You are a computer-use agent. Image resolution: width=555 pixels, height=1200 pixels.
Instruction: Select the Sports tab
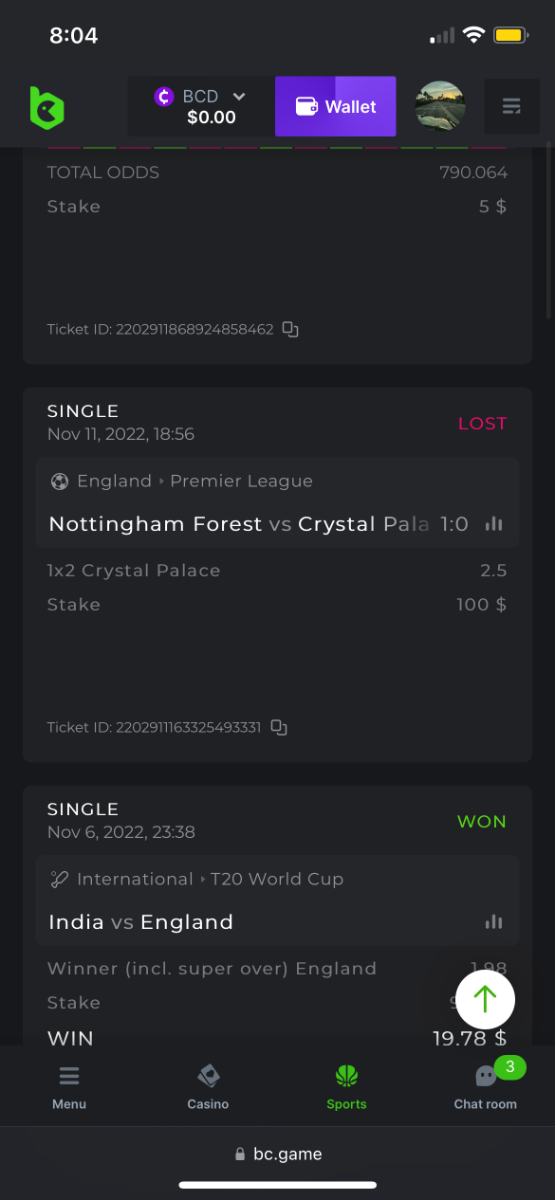click(x=347, y=1086)
